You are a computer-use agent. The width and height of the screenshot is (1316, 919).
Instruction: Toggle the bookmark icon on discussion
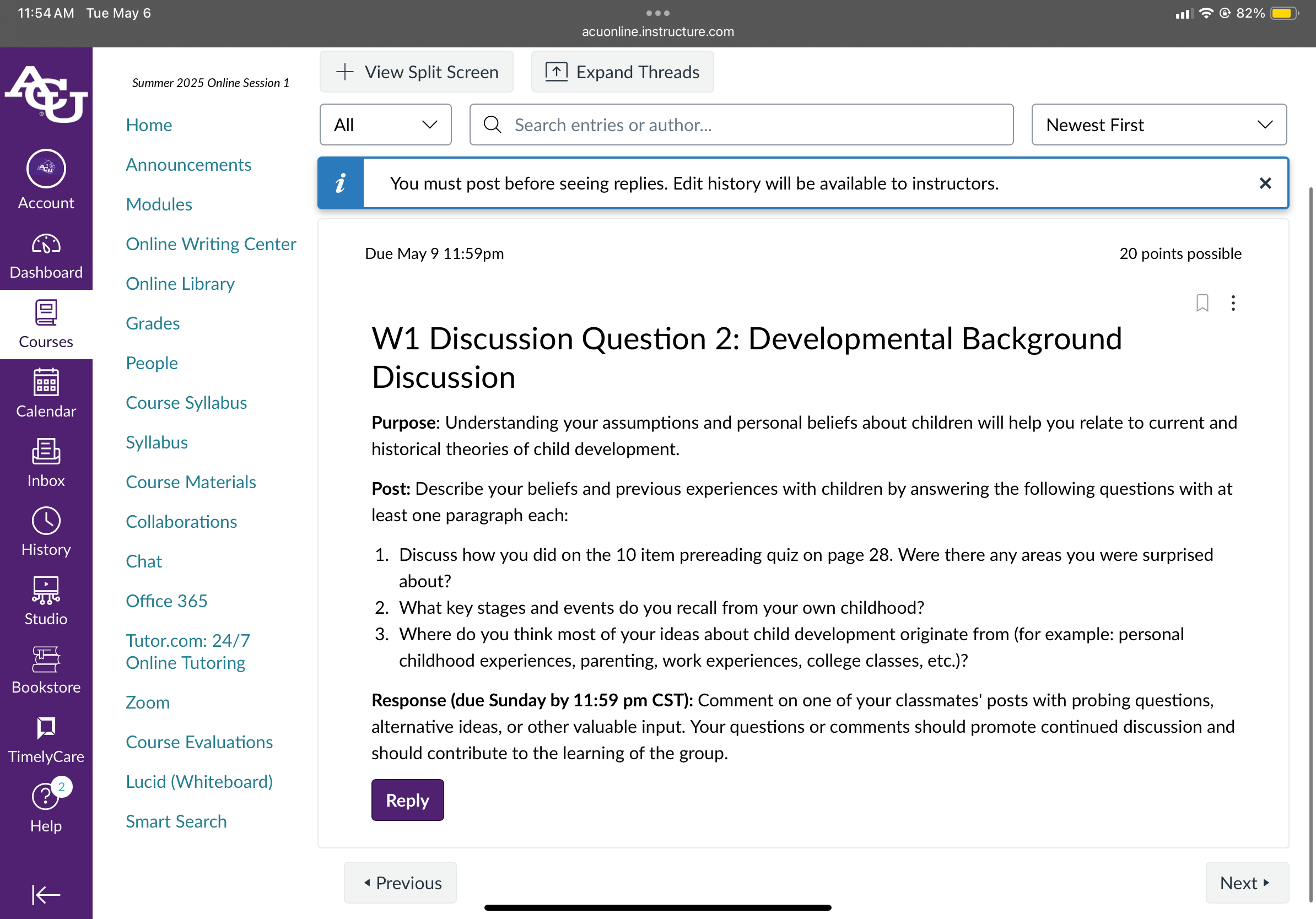point(1202,302)
